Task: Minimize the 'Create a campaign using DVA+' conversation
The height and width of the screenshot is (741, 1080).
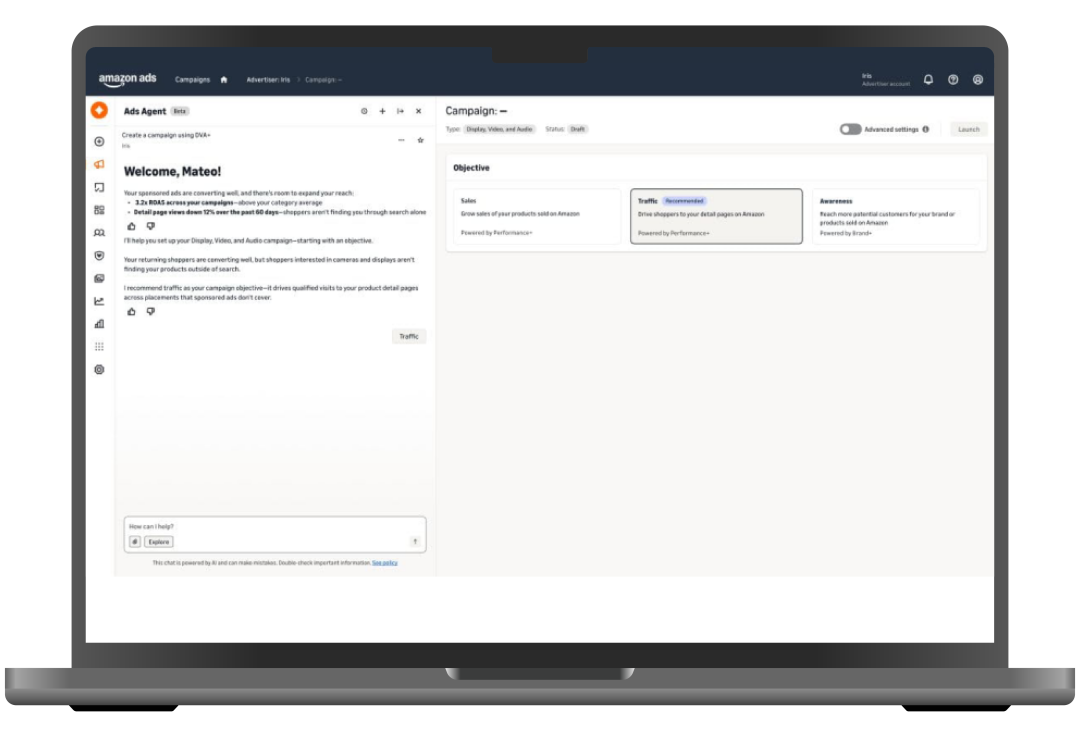Action: tap(401, 140)
